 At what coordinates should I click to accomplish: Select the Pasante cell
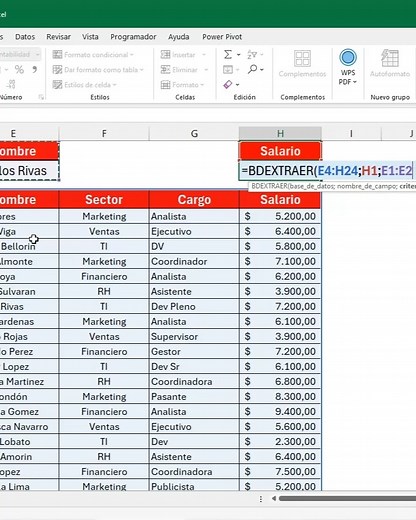[x=194, y=396]
